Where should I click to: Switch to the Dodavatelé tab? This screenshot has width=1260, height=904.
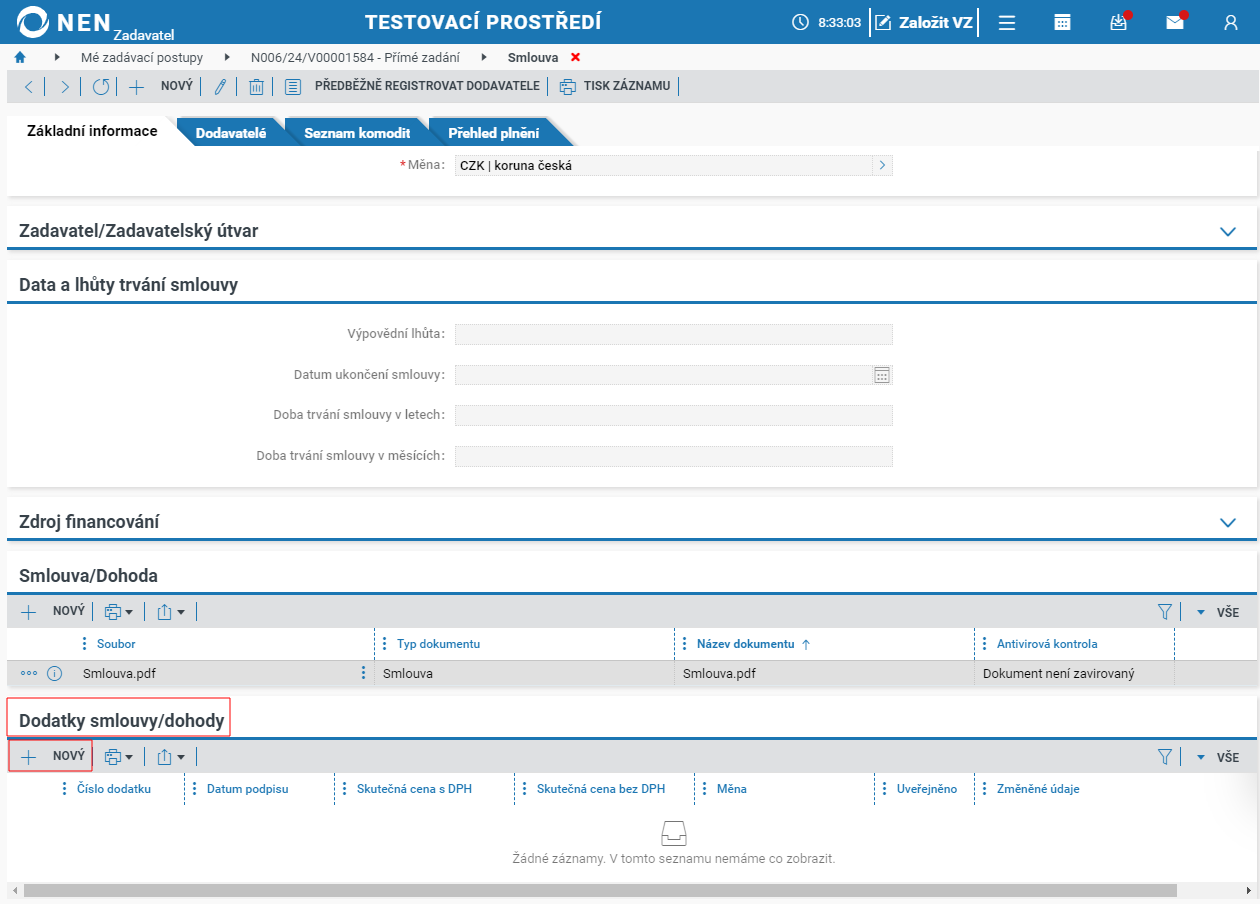coord(231,133)
